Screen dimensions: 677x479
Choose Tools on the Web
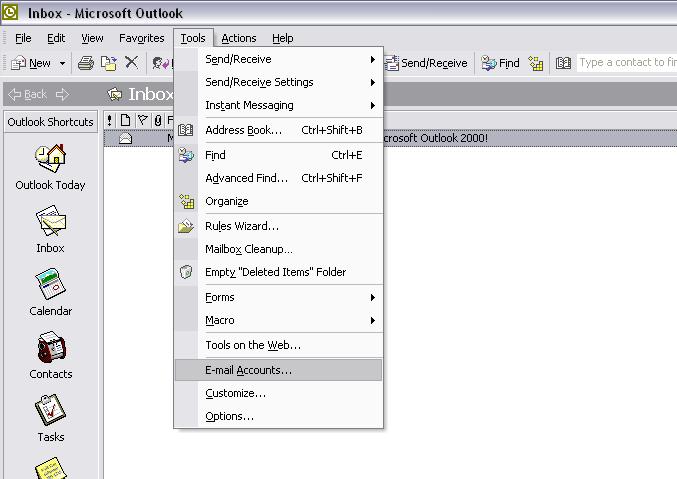(278, 345)
